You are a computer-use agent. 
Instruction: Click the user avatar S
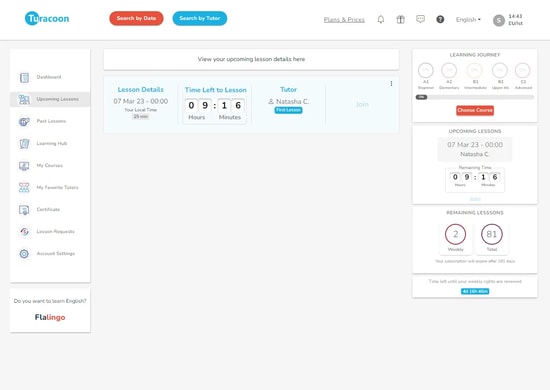[x=498, y=20]
